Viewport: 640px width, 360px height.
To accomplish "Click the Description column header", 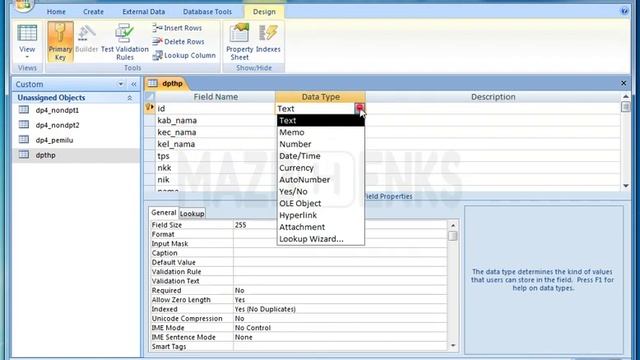I will point(493,97).
